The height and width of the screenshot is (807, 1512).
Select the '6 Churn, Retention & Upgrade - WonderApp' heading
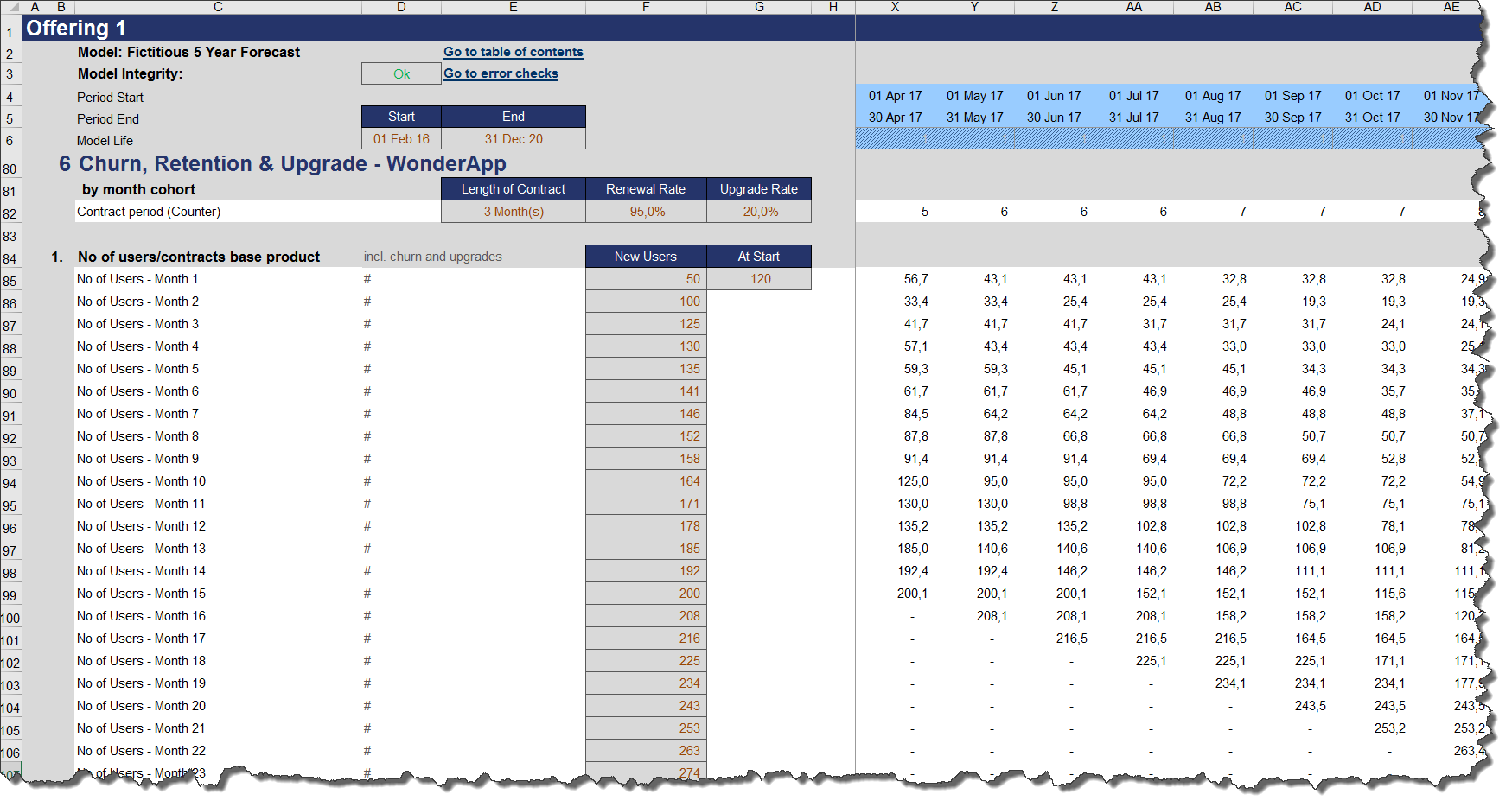tap(283, 163)
